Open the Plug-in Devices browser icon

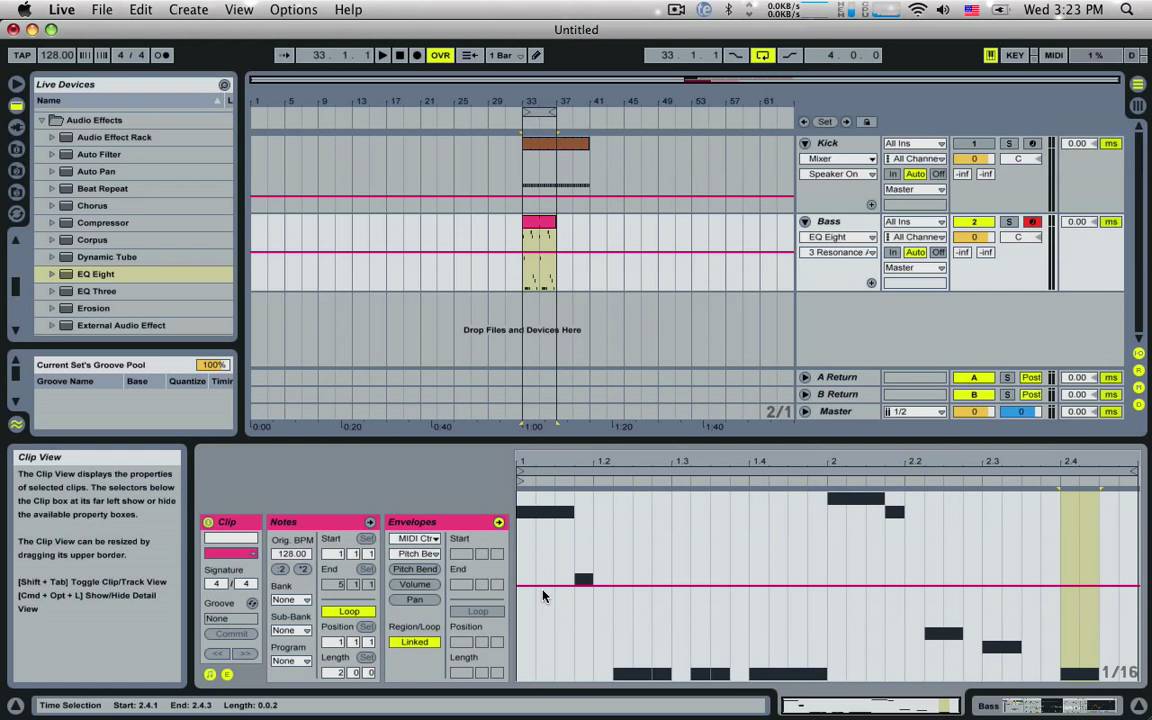pos(16,127)
